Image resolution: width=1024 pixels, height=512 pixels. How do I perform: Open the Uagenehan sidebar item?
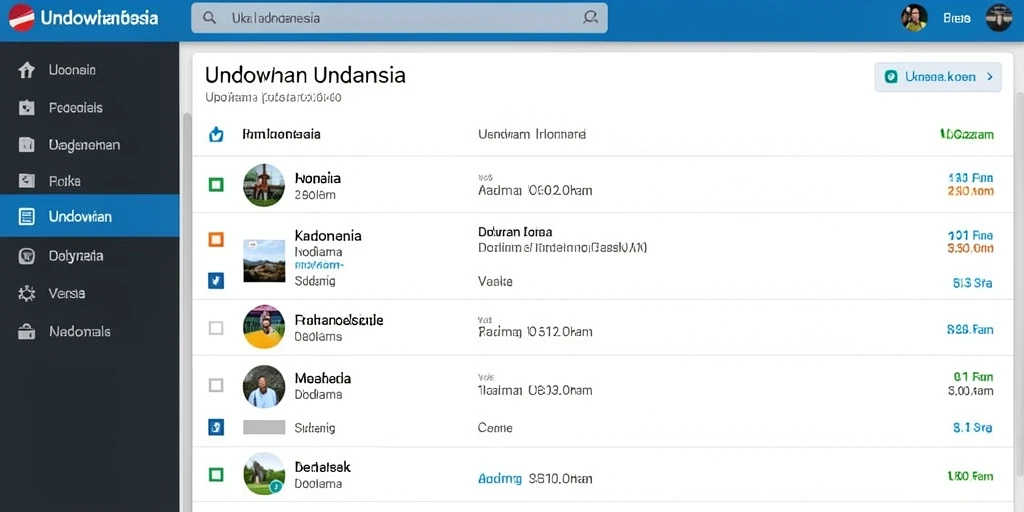(x=89, y=144)
